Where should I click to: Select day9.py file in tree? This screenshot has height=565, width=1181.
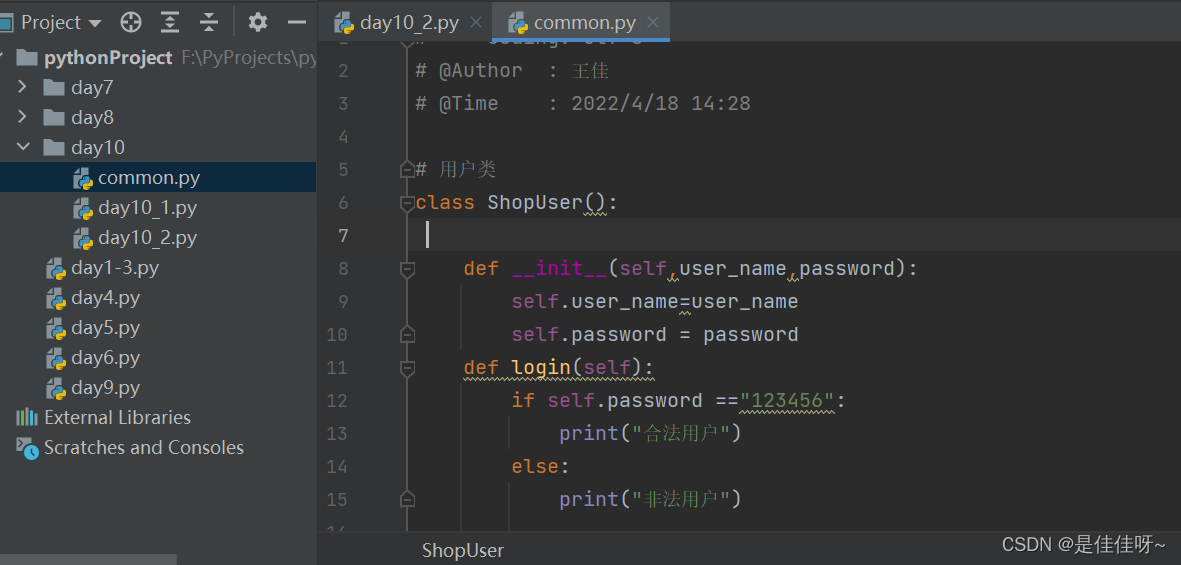click(x=105, y=388)
